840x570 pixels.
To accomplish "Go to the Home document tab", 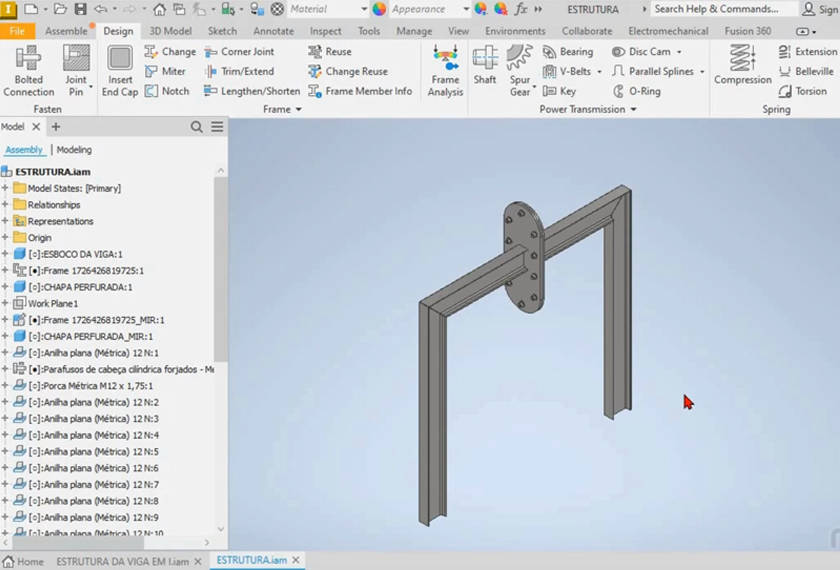I will point(23,561).
